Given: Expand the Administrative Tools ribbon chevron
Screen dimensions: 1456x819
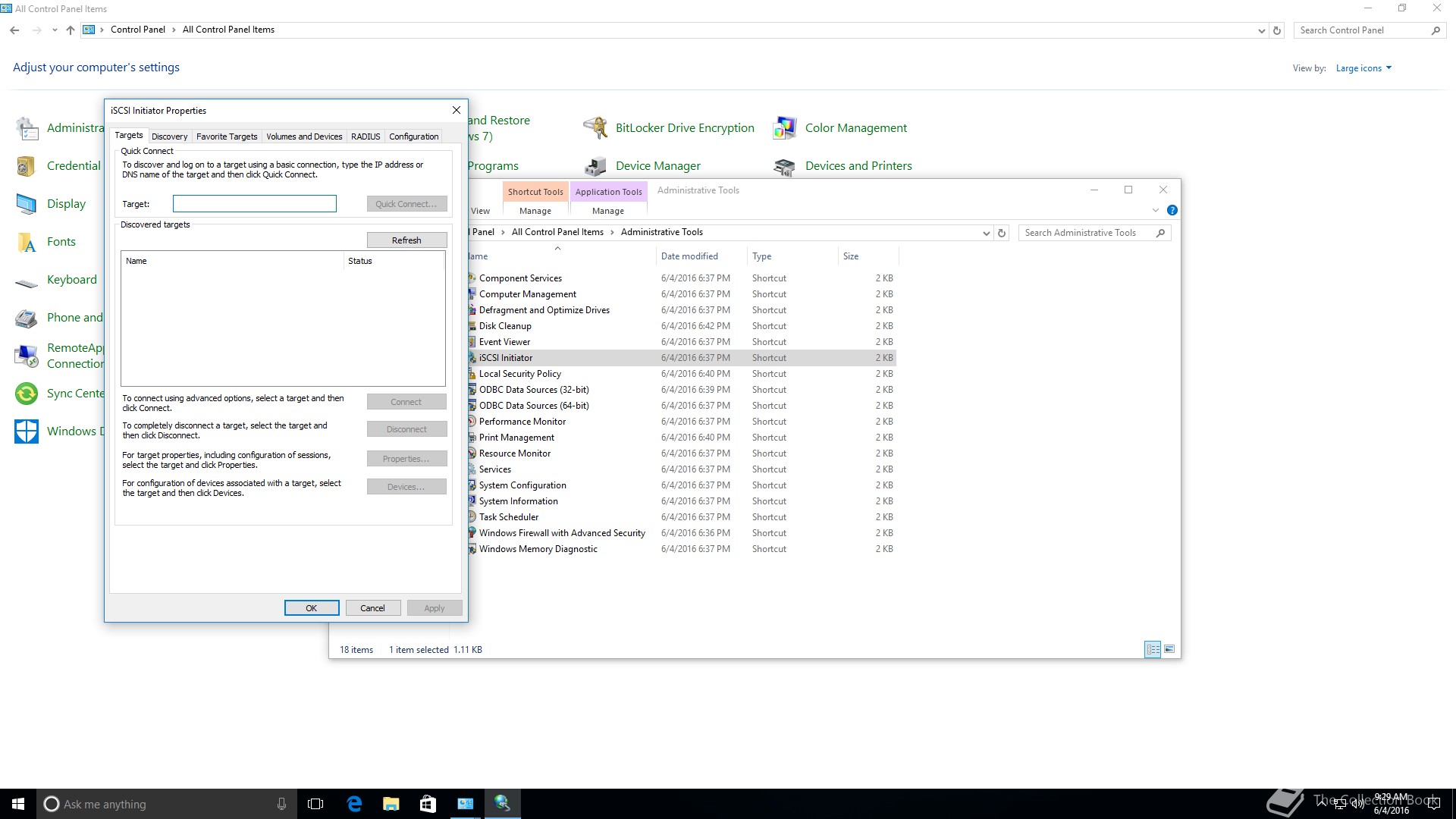Looking at the screenshot, I should [1156, 210].
